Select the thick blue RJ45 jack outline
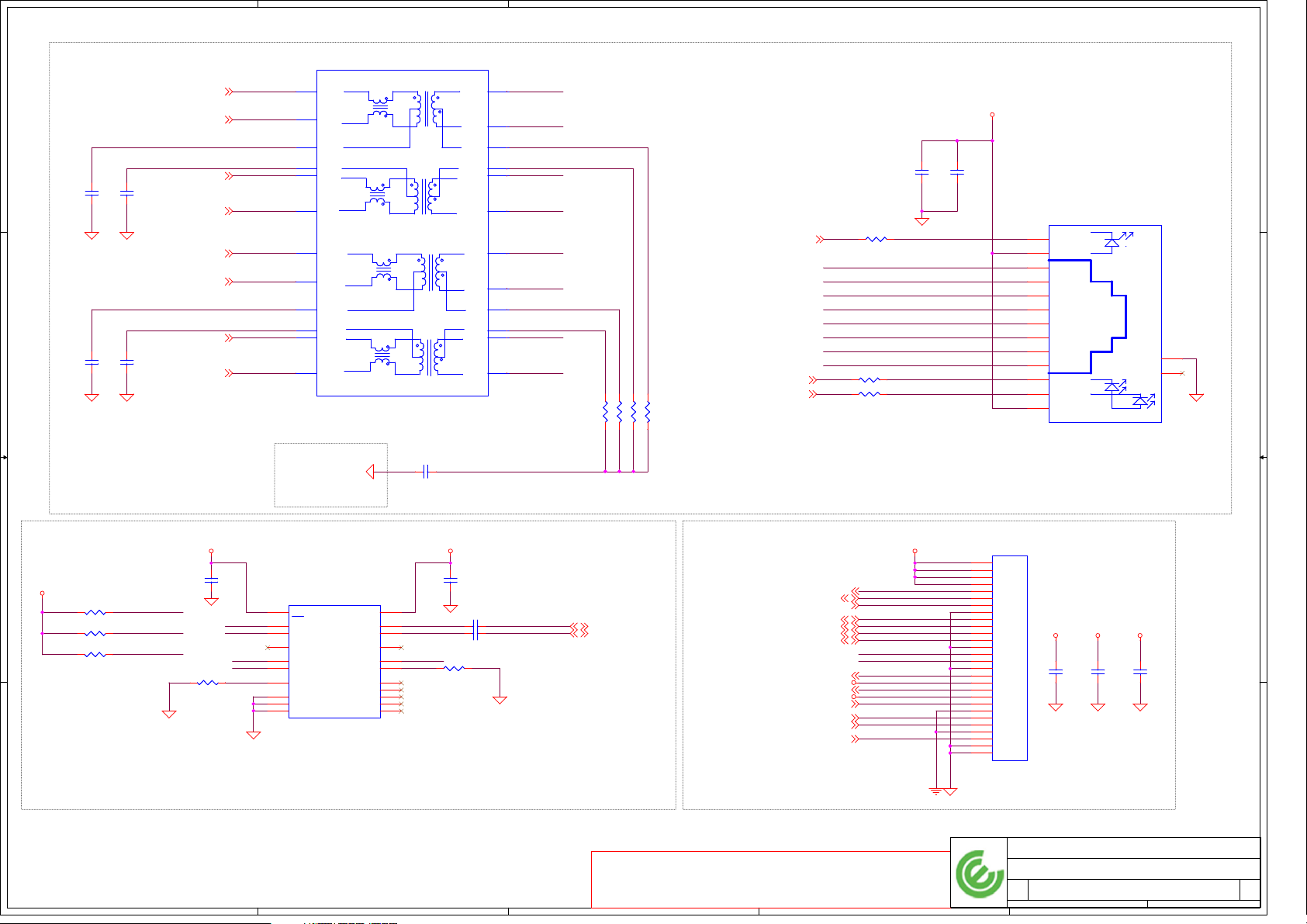The height and width of the screenshot is (924, 1307). click(x=1087, y=317)
